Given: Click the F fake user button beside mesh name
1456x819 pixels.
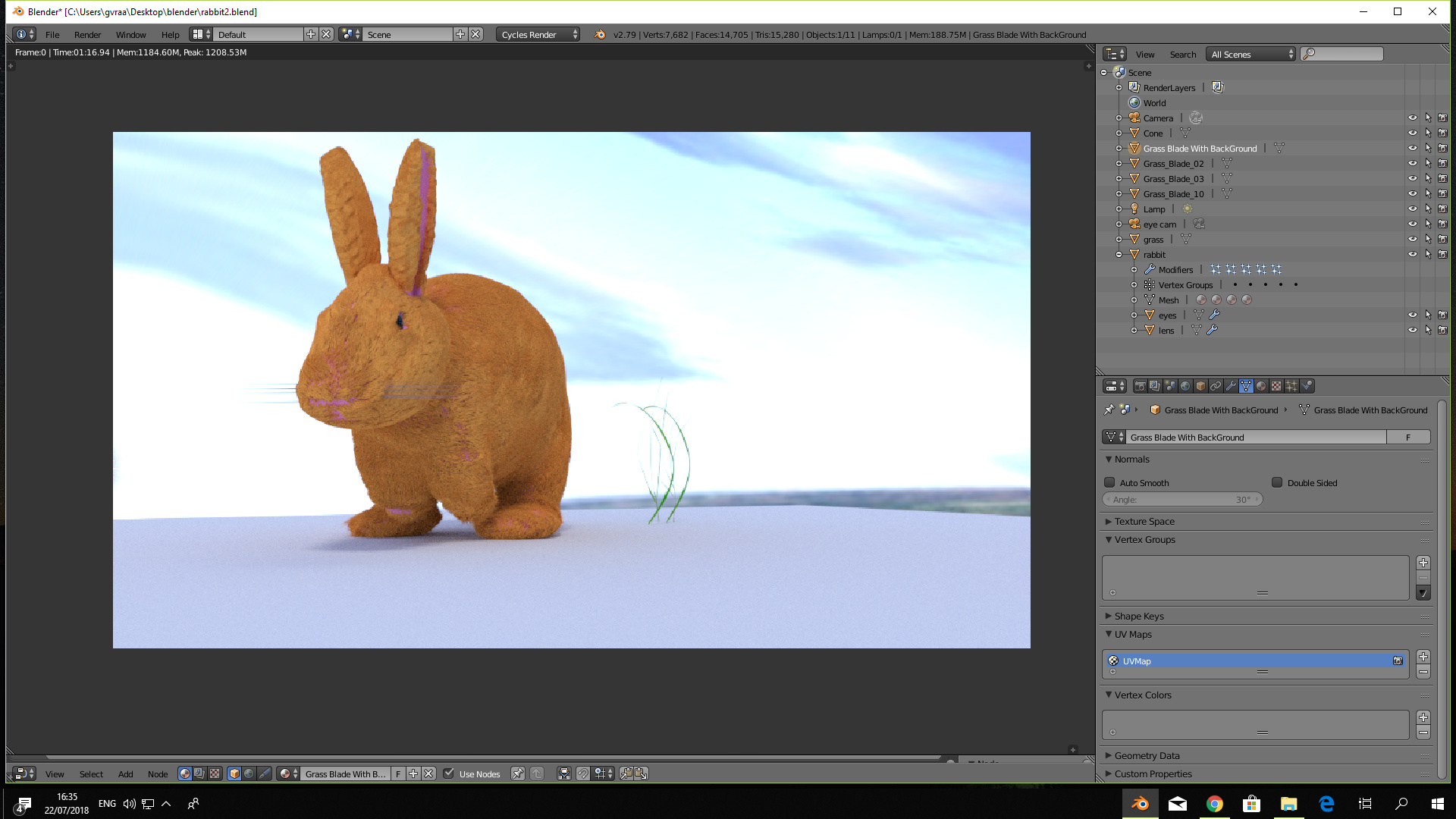Looking at the screenshot, I should point(1408,437).
